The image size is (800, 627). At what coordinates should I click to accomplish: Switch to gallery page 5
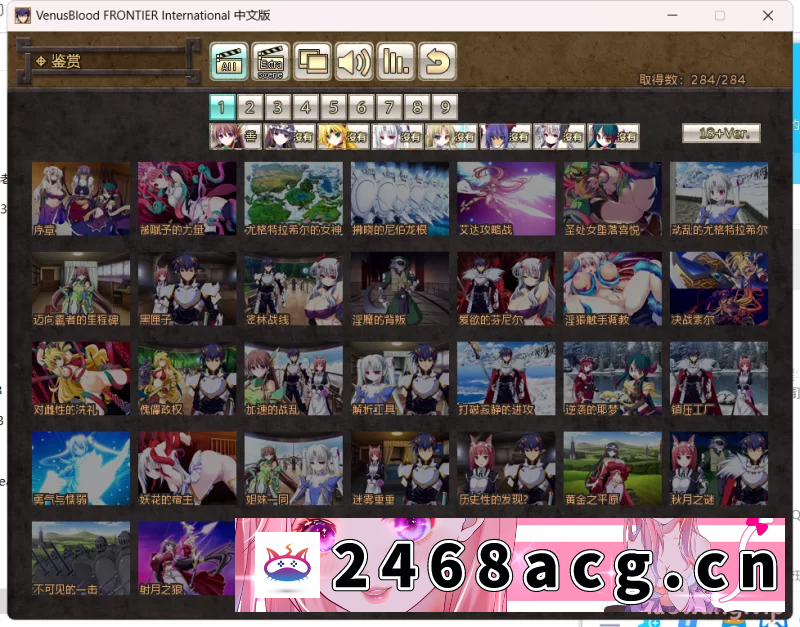[334, 106]
